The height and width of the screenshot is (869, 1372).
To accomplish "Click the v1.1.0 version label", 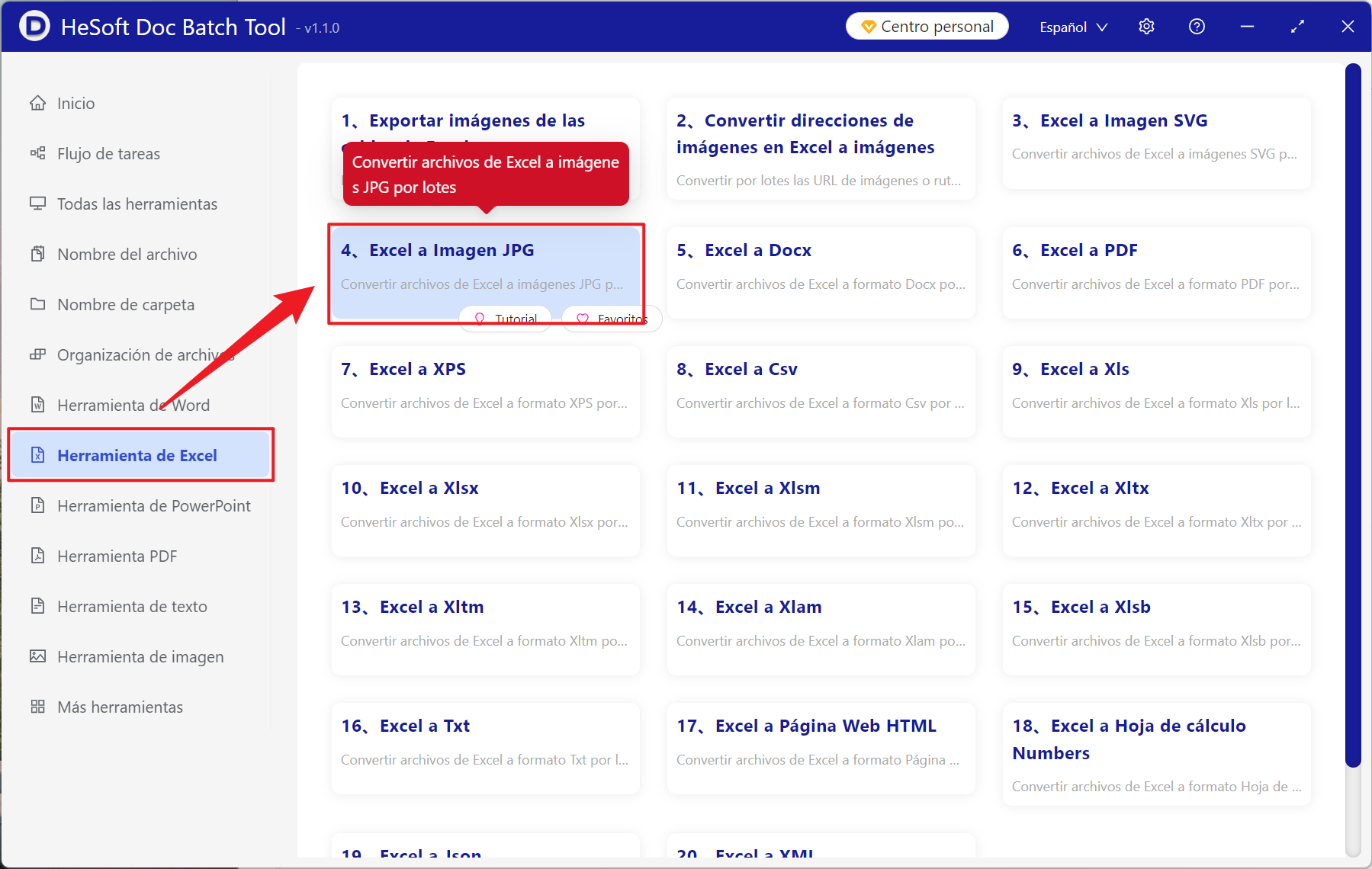I will coord(318,28).
